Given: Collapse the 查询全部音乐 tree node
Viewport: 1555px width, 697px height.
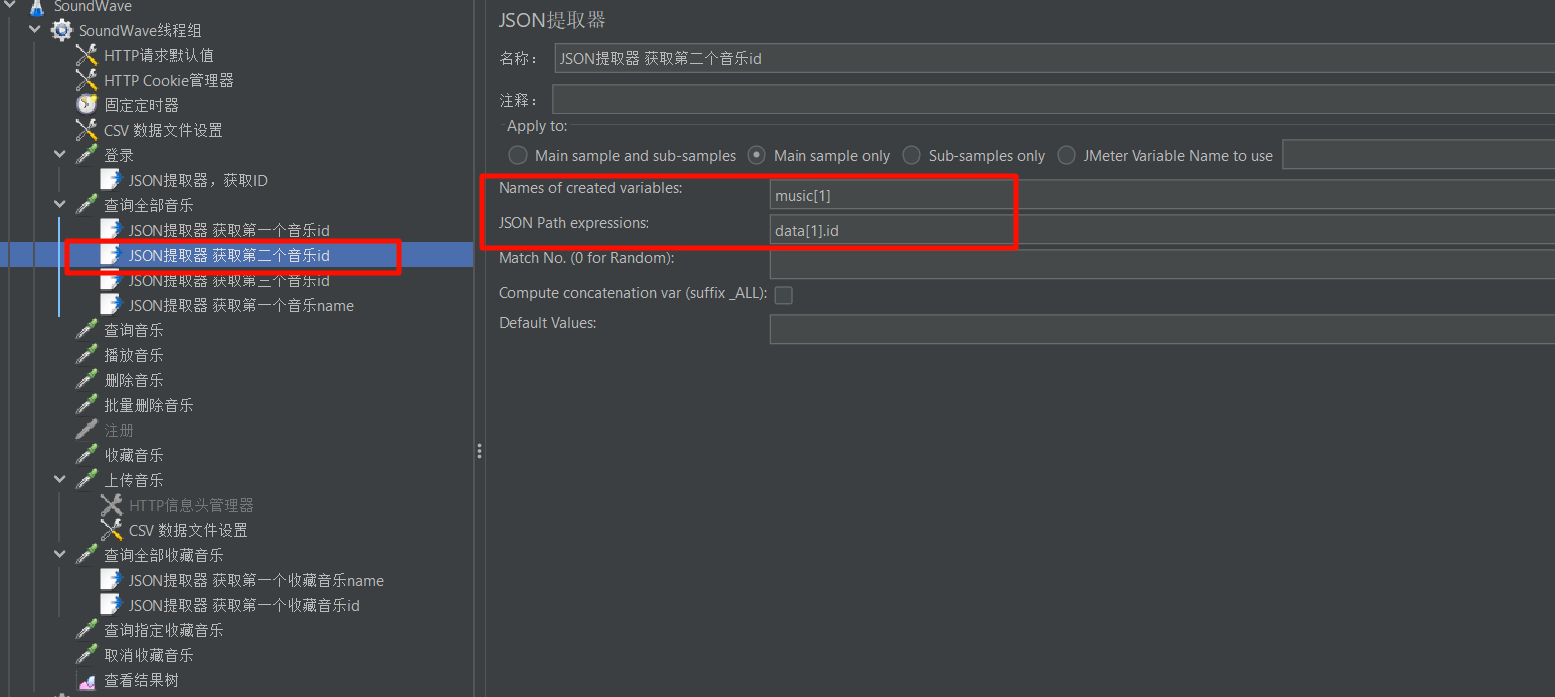Looking at the screenshot, I should pos(61,205).
